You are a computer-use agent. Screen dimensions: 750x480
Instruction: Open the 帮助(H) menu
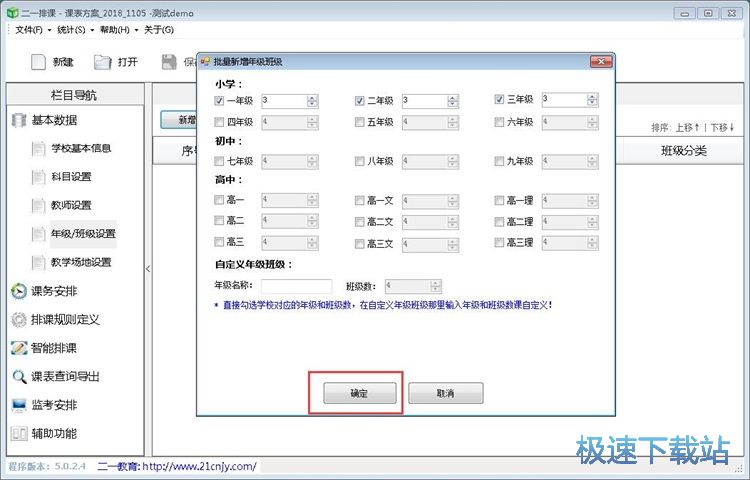pos(115,30)
